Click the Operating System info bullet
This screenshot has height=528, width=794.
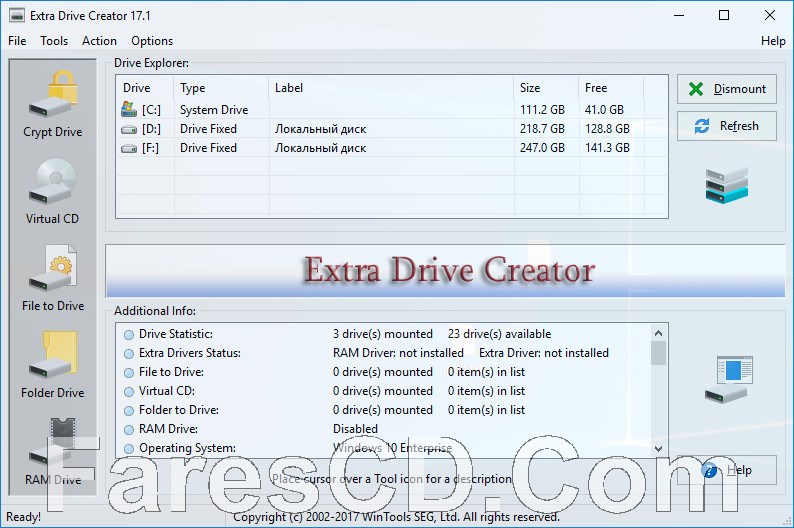[129, 449]
